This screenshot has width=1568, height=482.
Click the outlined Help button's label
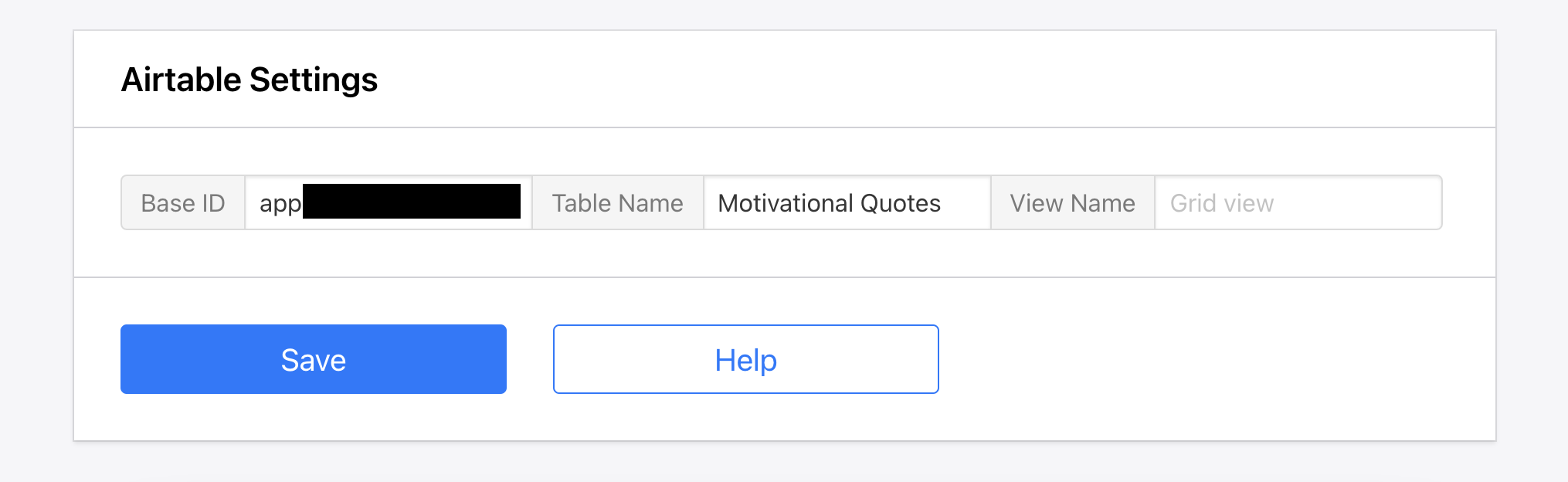pos(745,360)
